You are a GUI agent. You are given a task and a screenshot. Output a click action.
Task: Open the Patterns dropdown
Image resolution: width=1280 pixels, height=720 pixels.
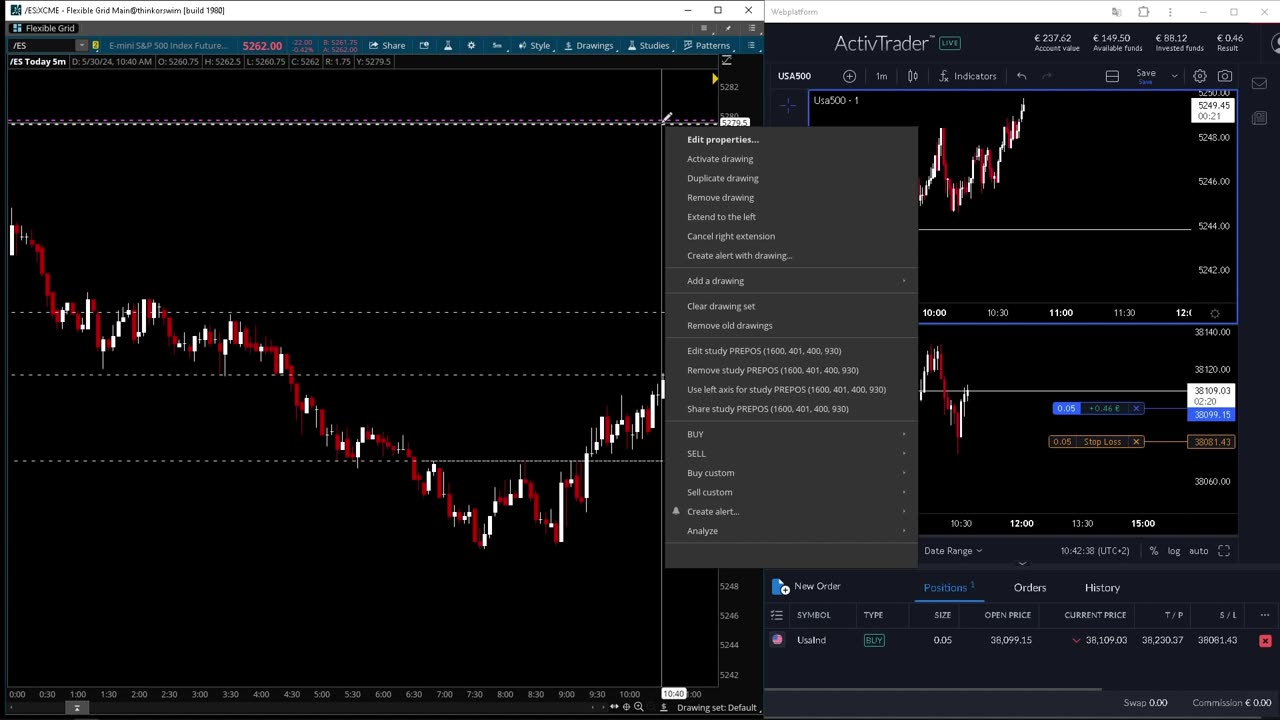point(707,45)
